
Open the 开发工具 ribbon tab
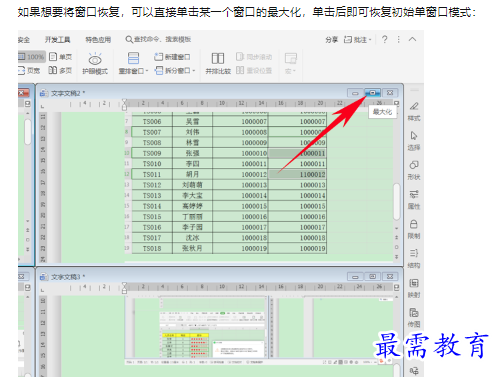click(57, 40)
